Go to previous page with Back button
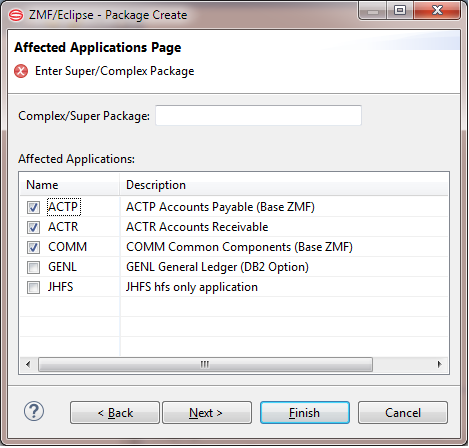Viewport: 469px width, 448px height. tap(115, 413)
